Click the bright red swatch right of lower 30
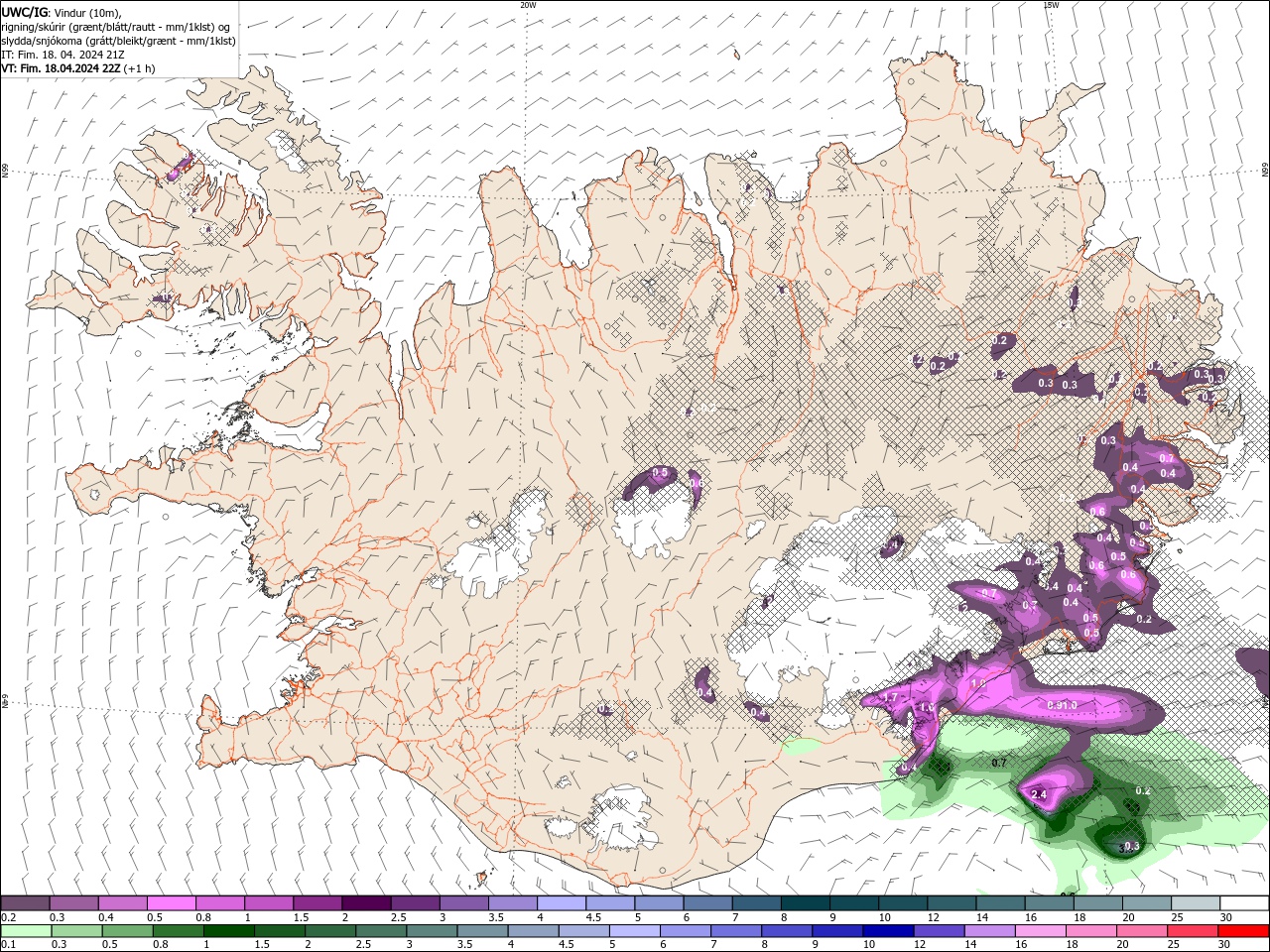 coord(1243,931)
